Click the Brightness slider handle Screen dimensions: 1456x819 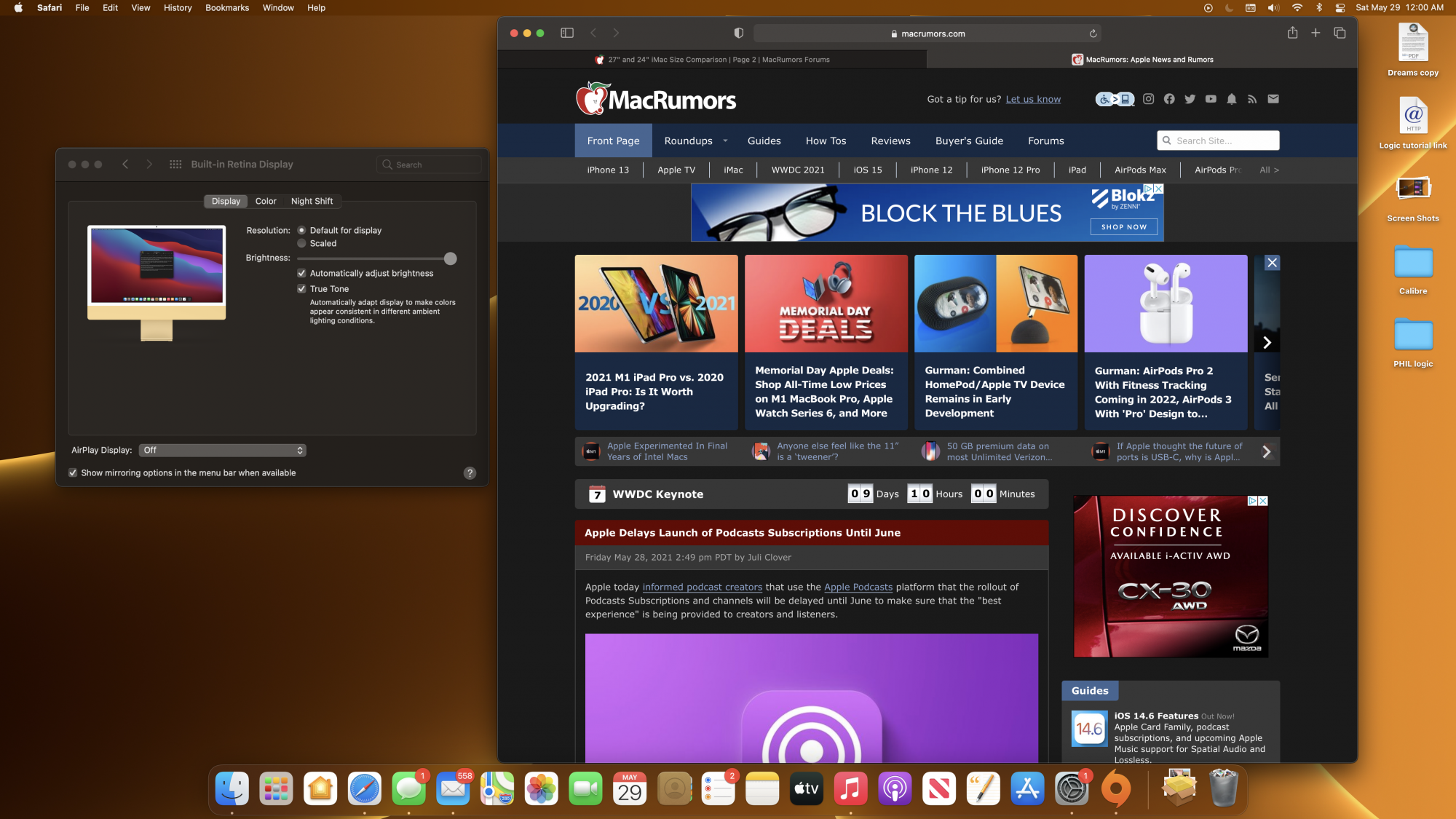[x=451, y=258]
